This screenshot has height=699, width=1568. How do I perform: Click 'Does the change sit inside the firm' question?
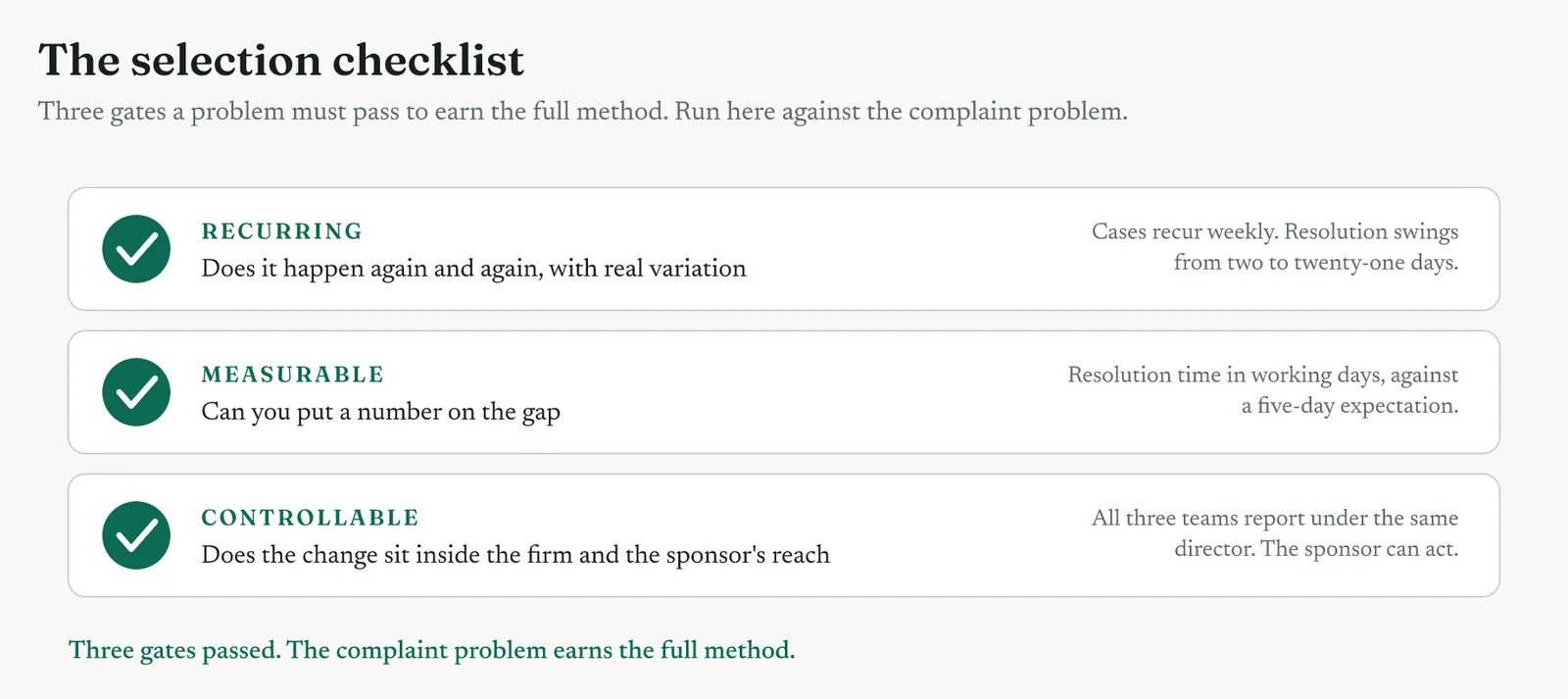pyautogui.click(x=515, y=555)
